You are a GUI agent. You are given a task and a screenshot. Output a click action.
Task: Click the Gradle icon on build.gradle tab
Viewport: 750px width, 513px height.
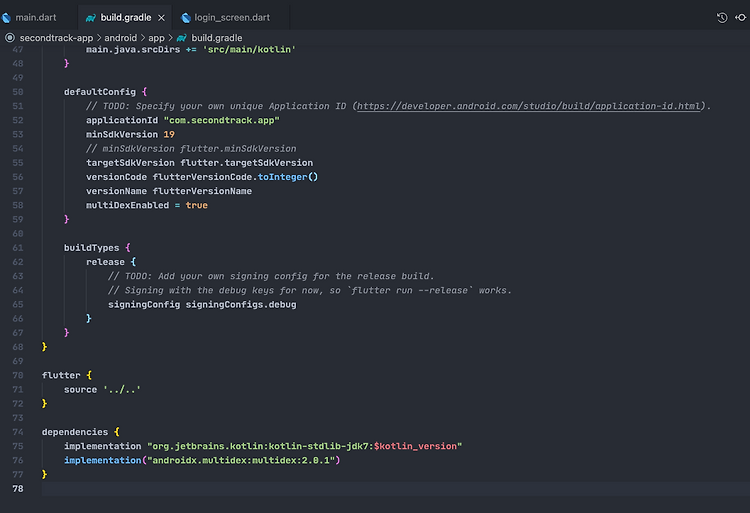tap(90, 18)
